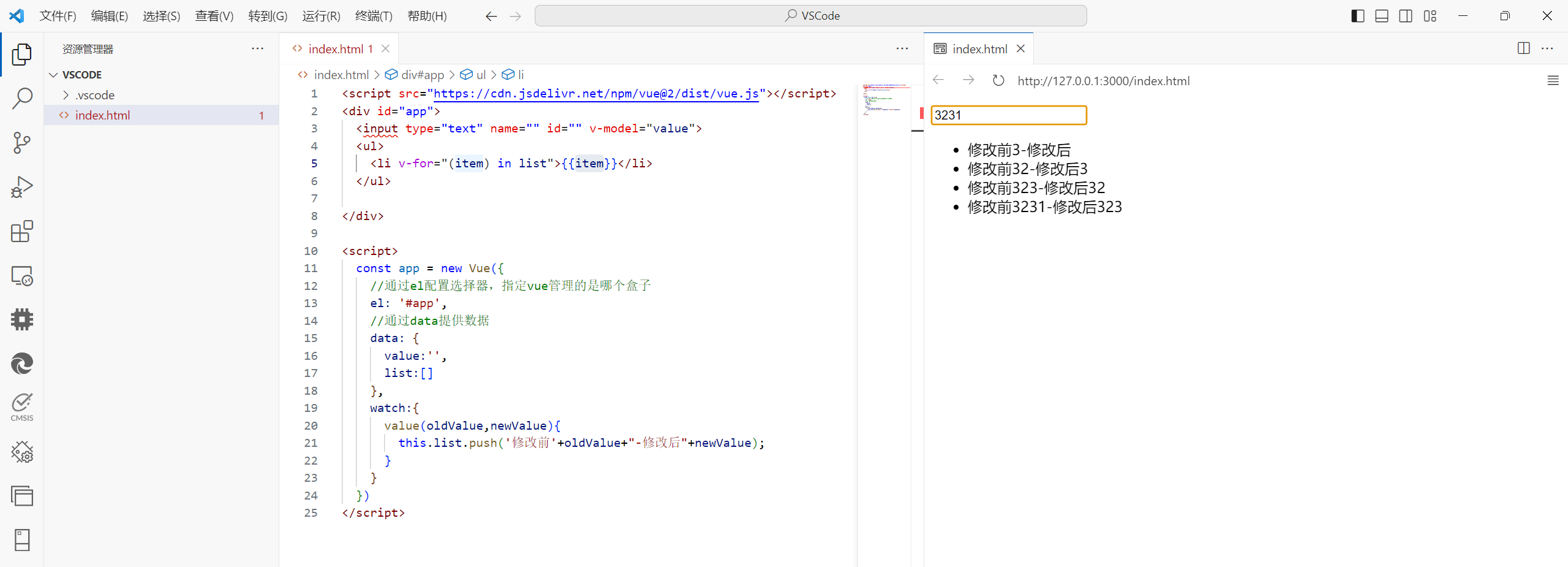This screenshot has width=1568, height=567.
Task: Click the 资源管理器 panel title
Action: click(x=88, y=49)
